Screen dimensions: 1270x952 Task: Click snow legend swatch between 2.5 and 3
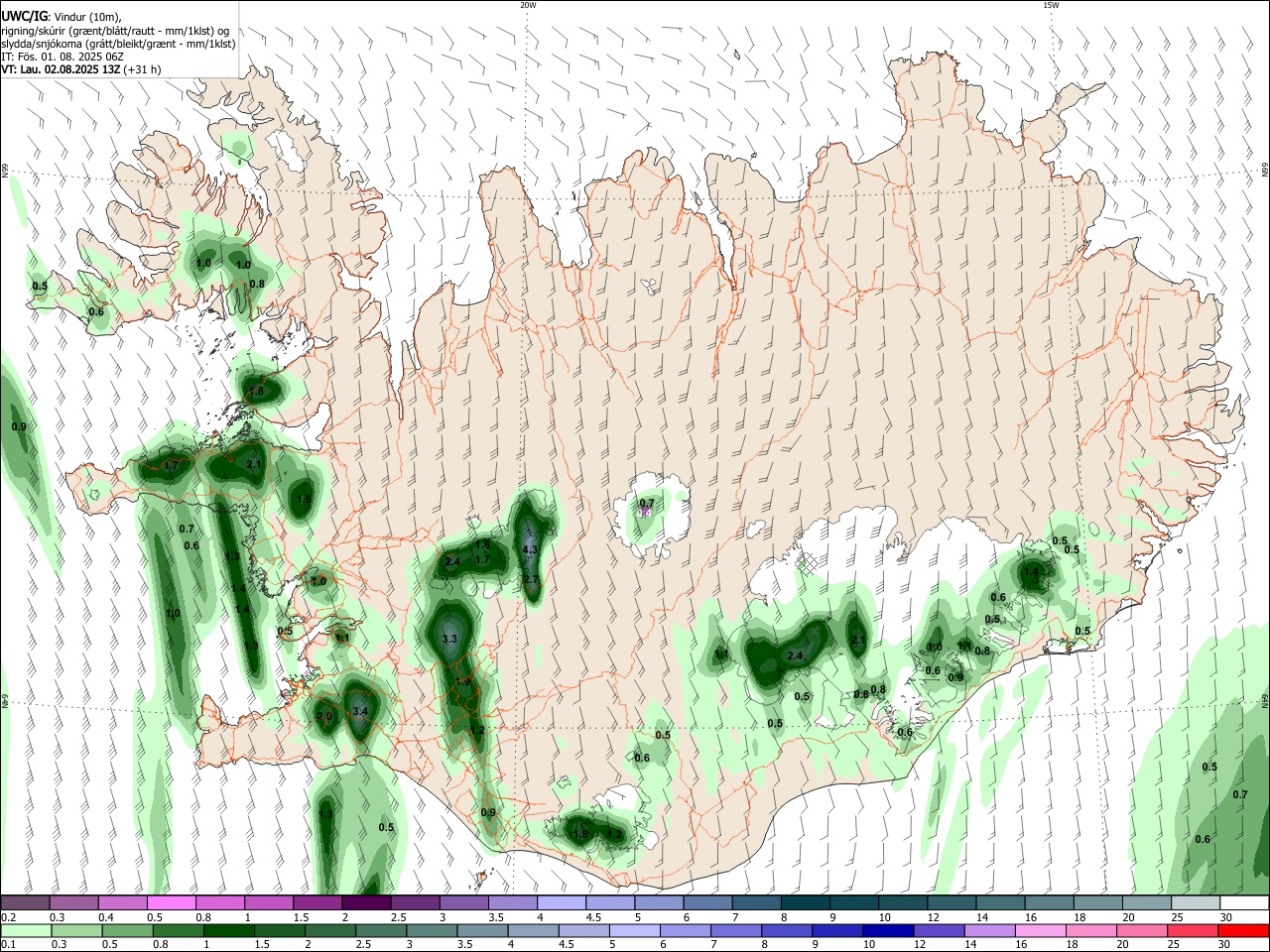[x=416, y=902]
